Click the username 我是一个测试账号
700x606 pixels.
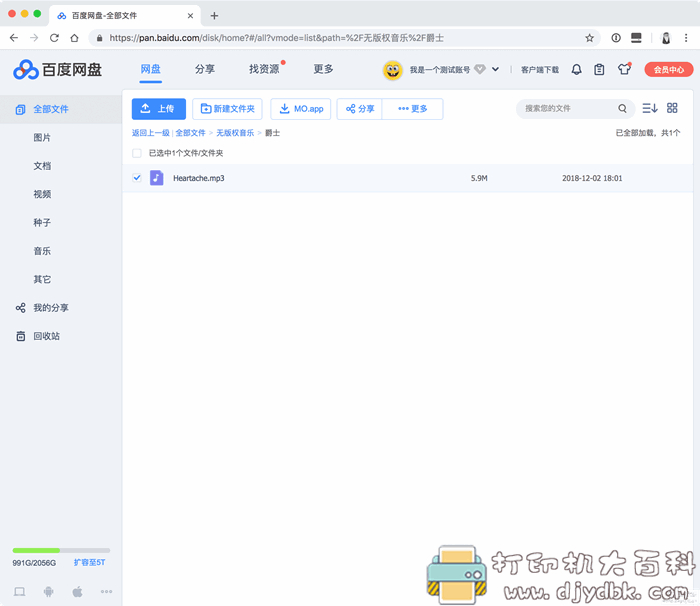[440, 70]
